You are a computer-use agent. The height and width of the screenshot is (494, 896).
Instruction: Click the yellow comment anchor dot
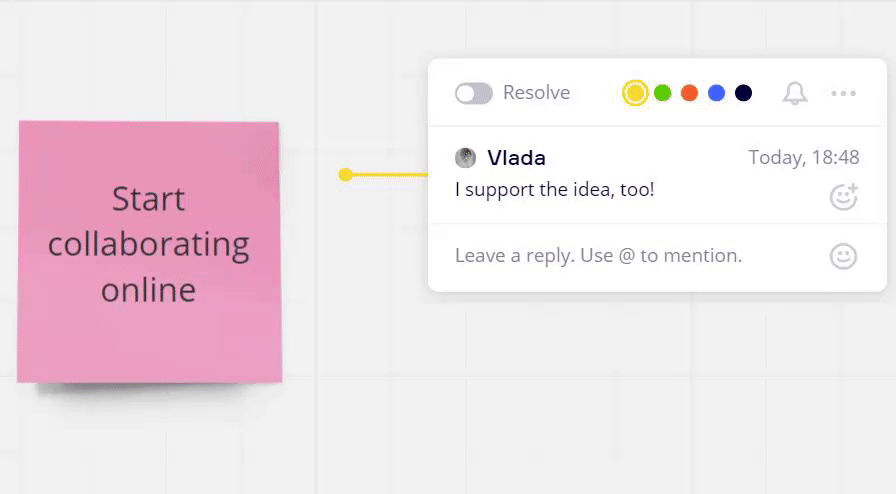pos(345,175)
